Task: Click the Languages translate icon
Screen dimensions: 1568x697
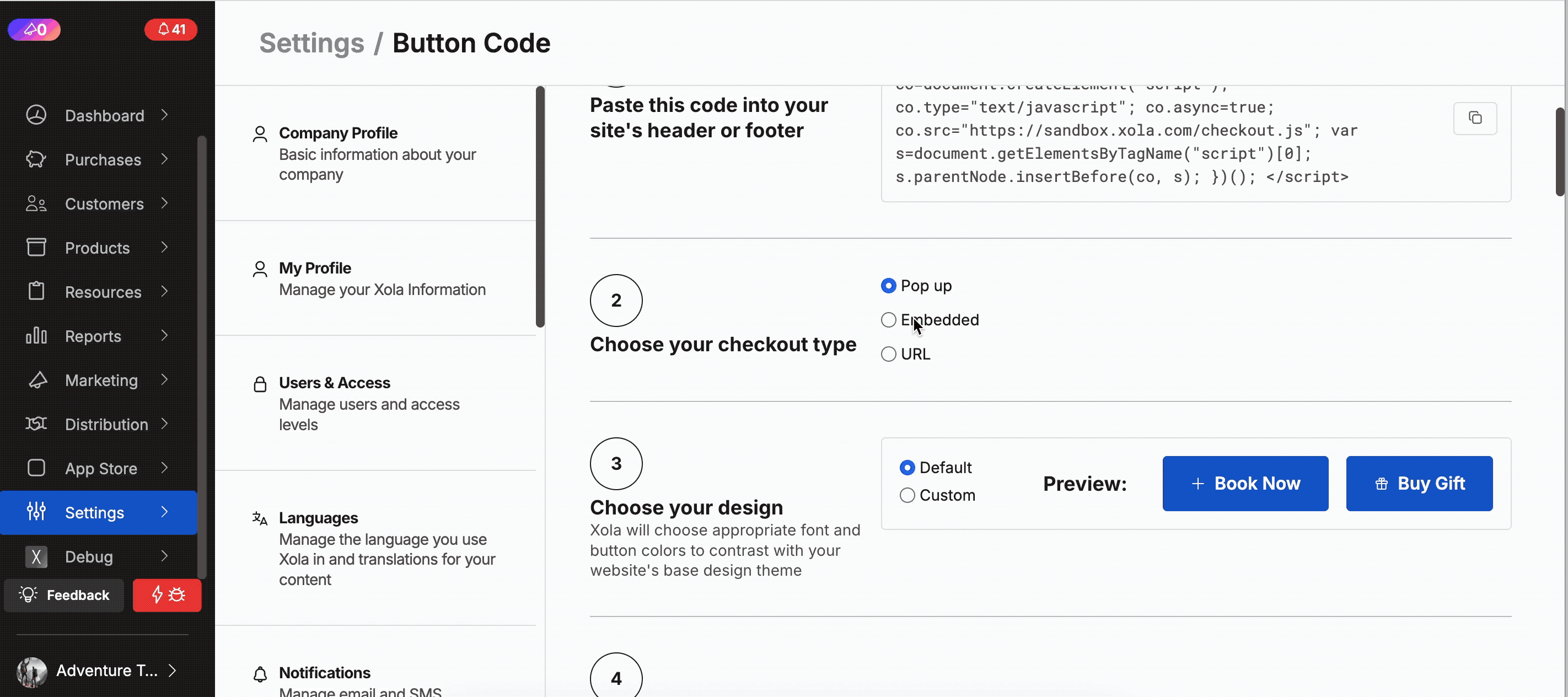Action: (260, 519)
